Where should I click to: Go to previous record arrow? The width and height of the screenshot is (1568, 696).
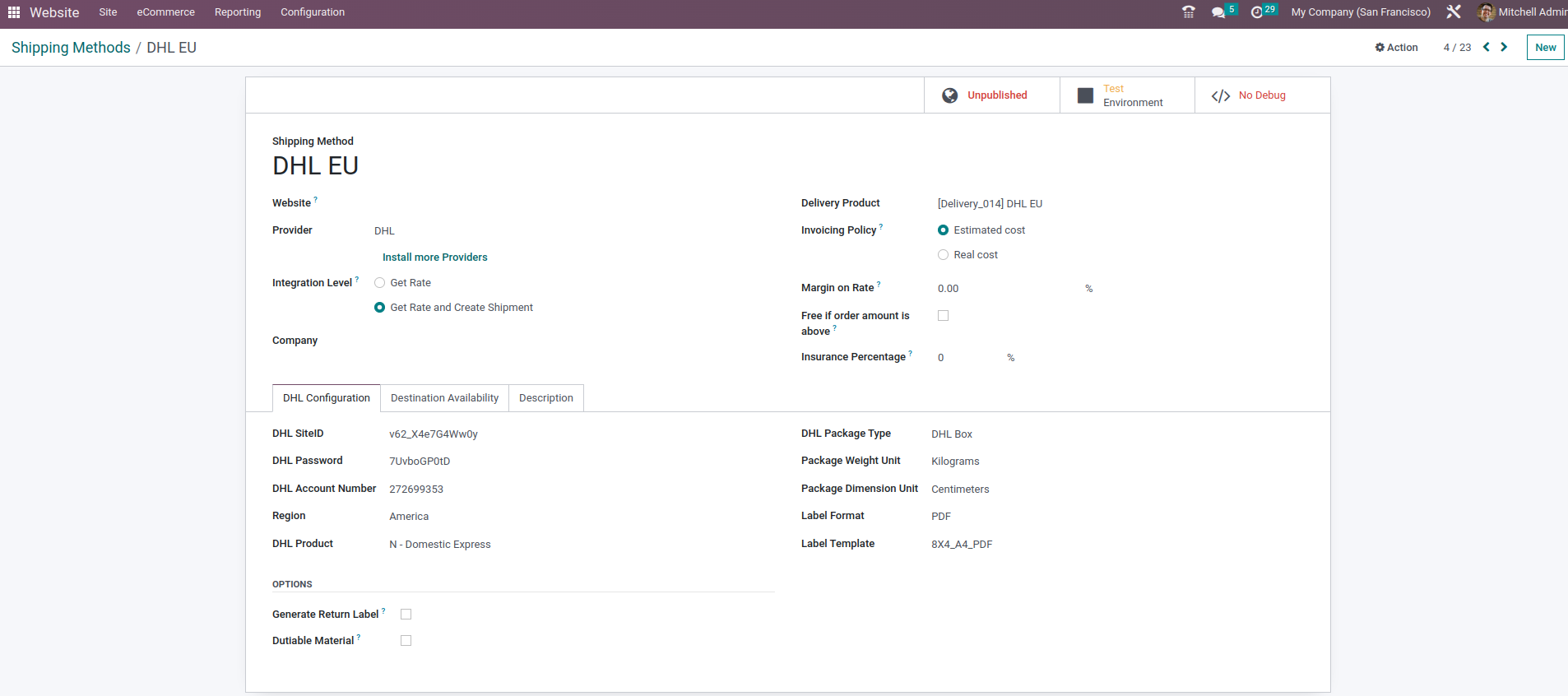1487,47
